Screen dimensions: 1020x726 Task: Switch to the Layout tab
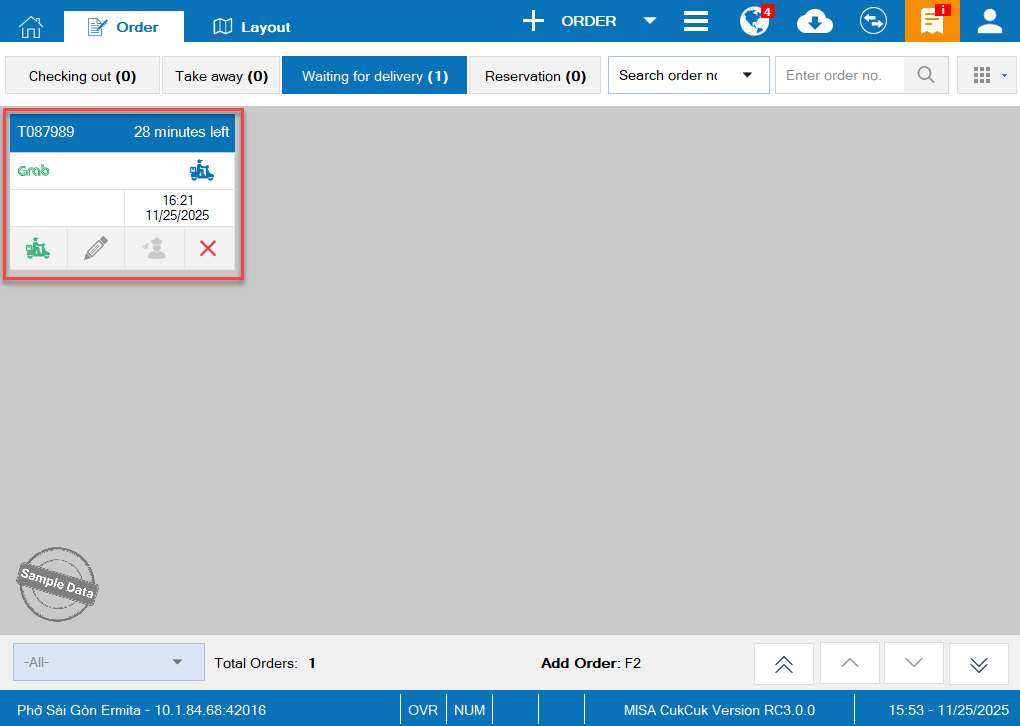click(x=252, y=27)
